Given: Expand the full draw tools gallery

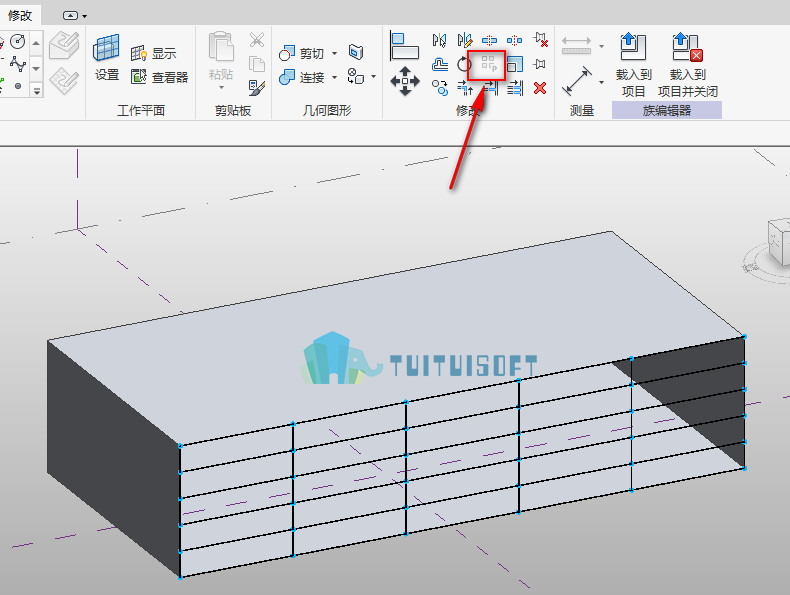Looking at the screenshot, I should pos(36,91).
